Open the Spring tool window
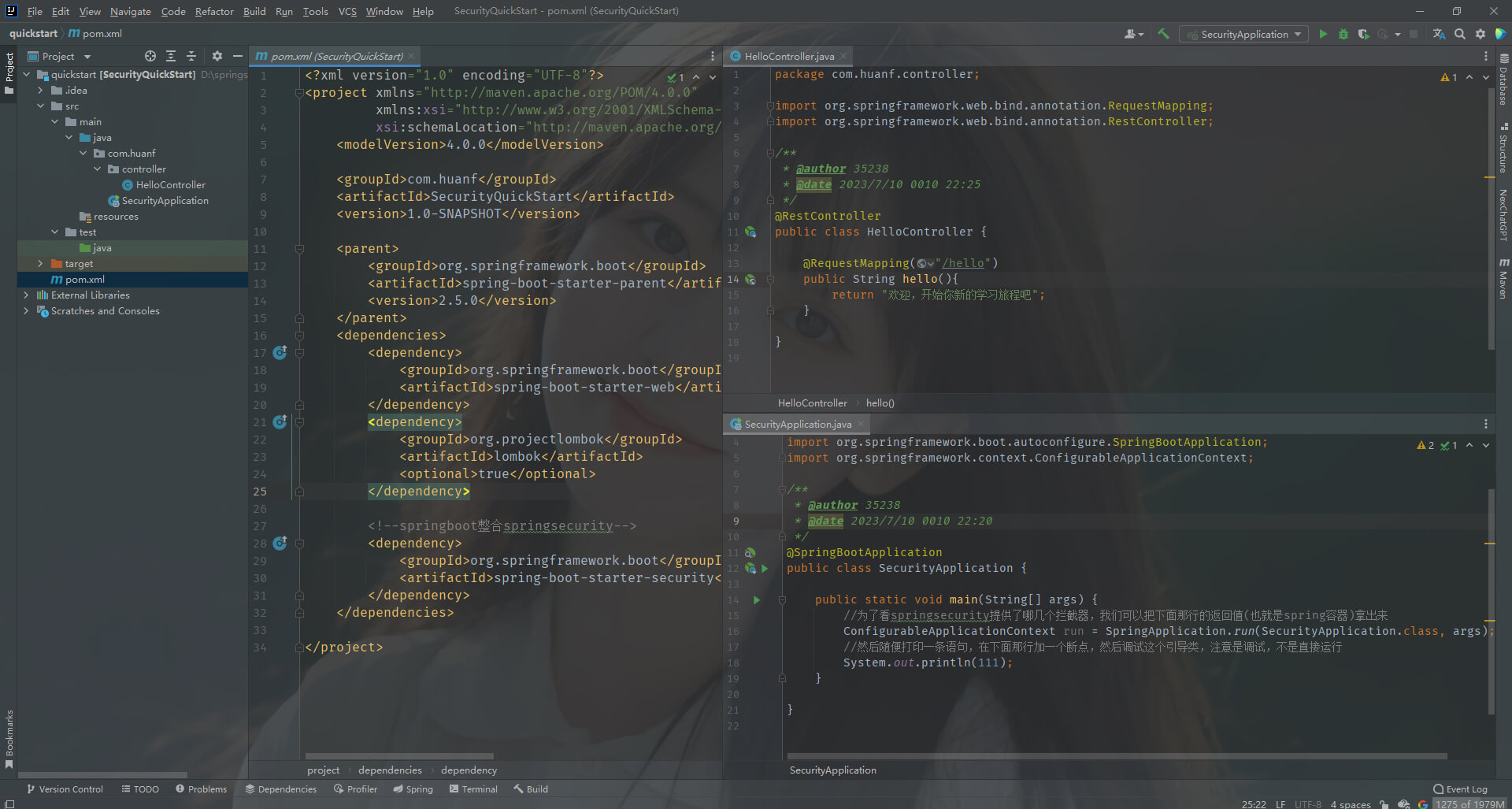This screenshot has width=1512, height=809. [413, 789]
